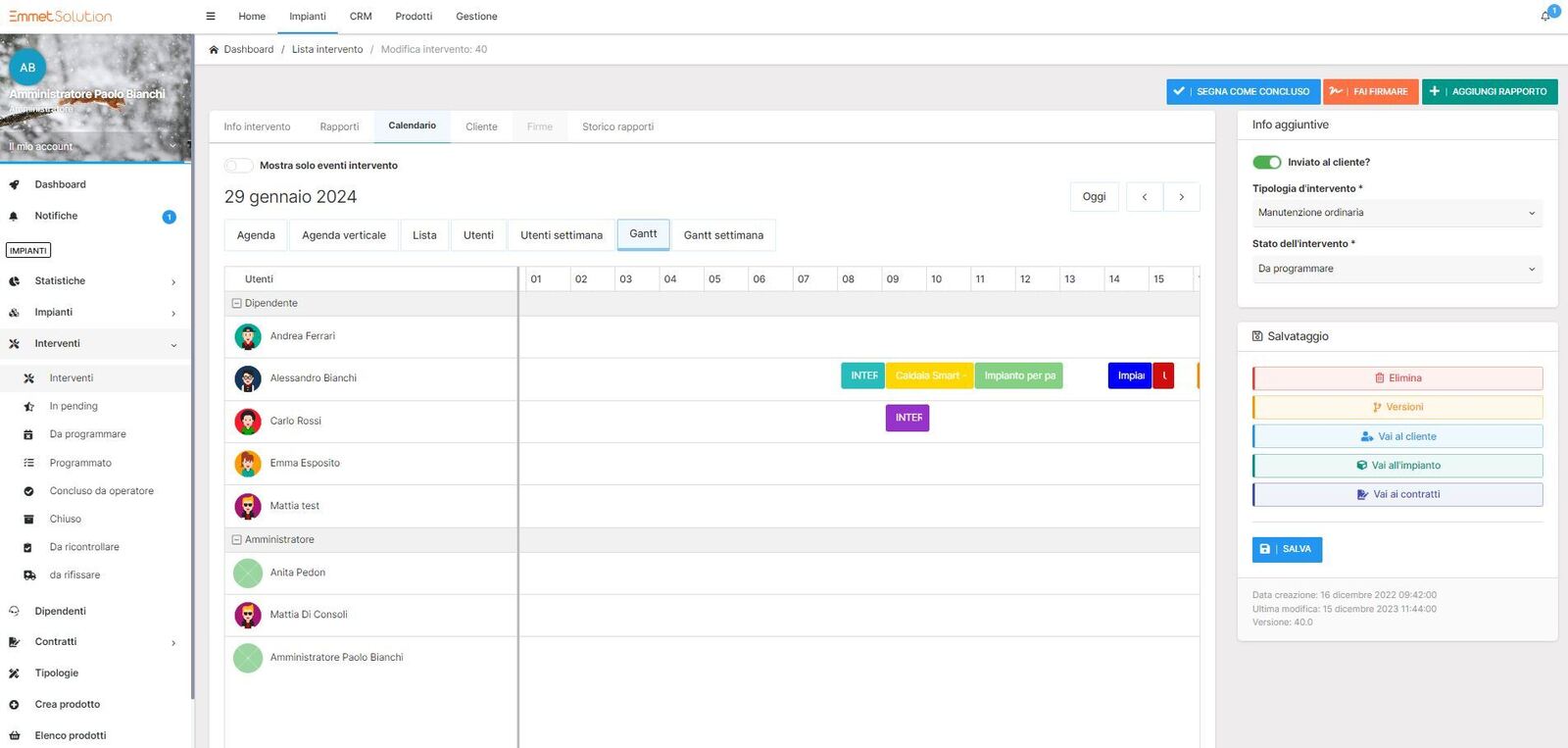The image size is (1568, 748).
Task: Click the Segna come concluso button
Action: [x=1243, y=91]
